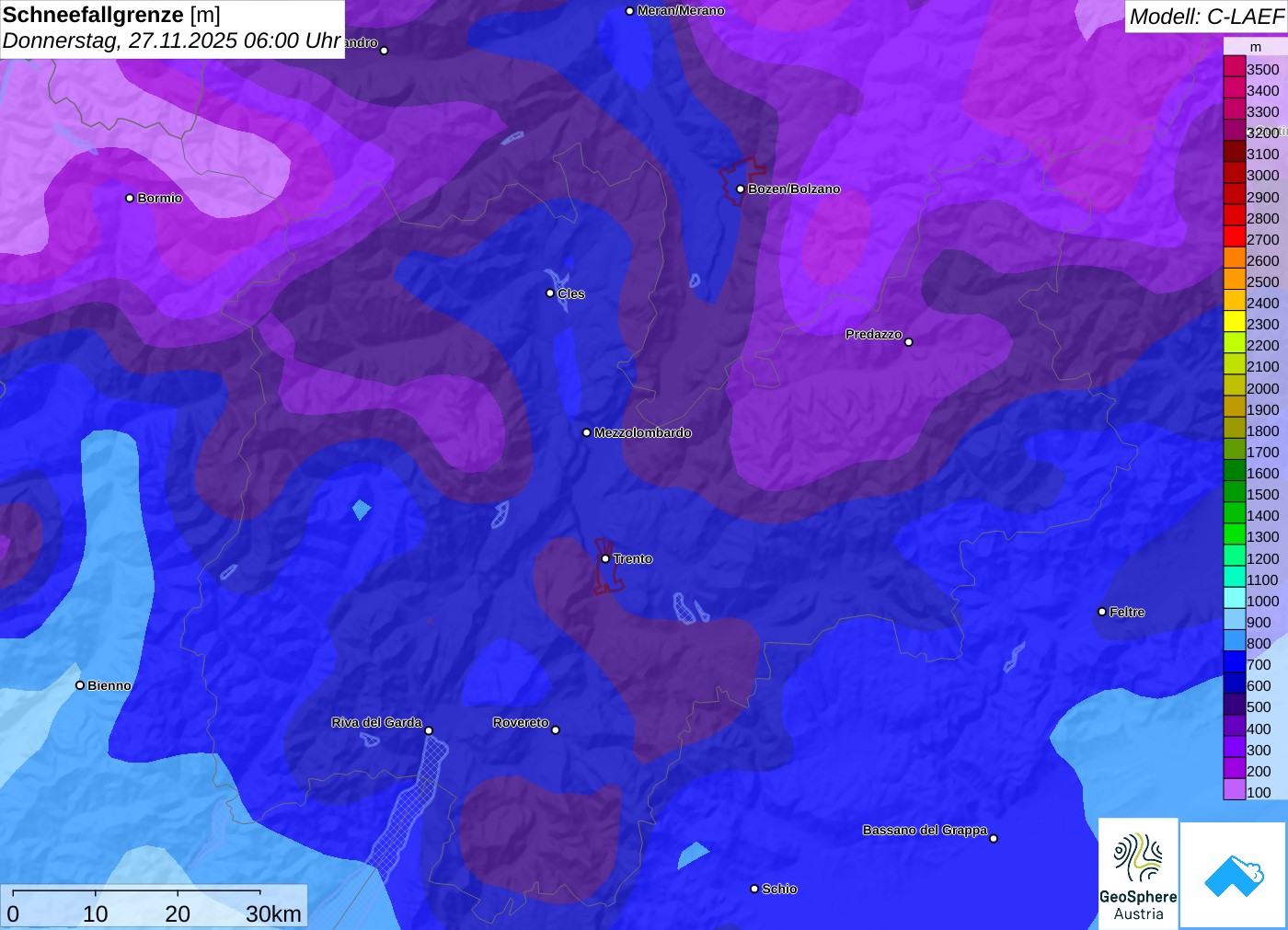Click the 'Mezzolombardo' label text

coord(643,433)
